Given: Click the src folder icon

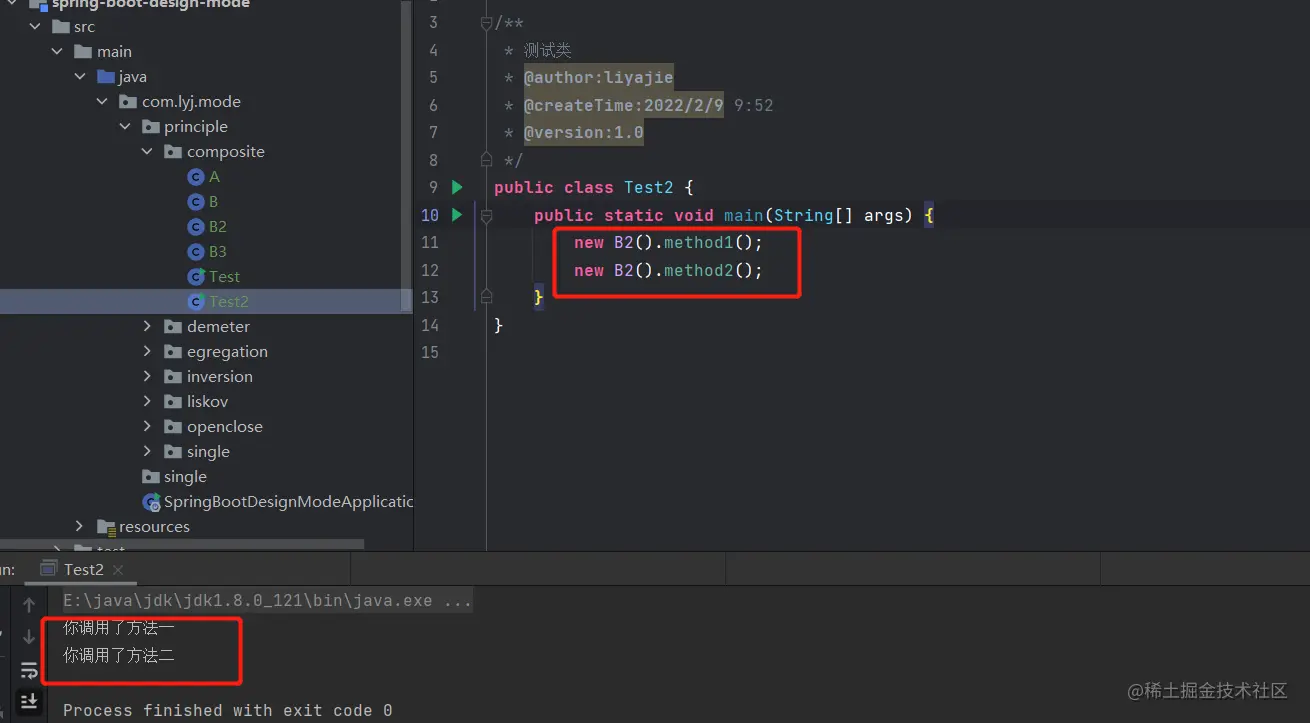Looking at the screenshot, I should coord(61,27).
